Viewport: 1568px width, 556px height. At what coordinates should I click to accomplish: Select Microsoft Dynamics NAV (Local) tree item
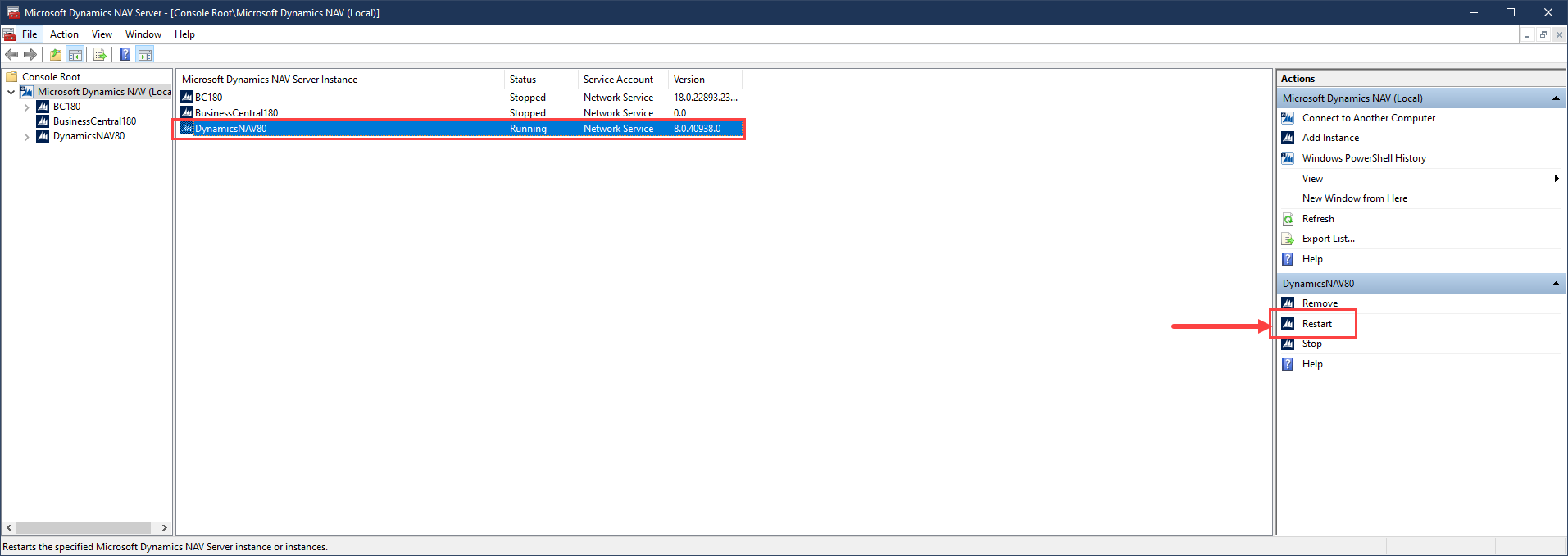click(x=104, y=92)
